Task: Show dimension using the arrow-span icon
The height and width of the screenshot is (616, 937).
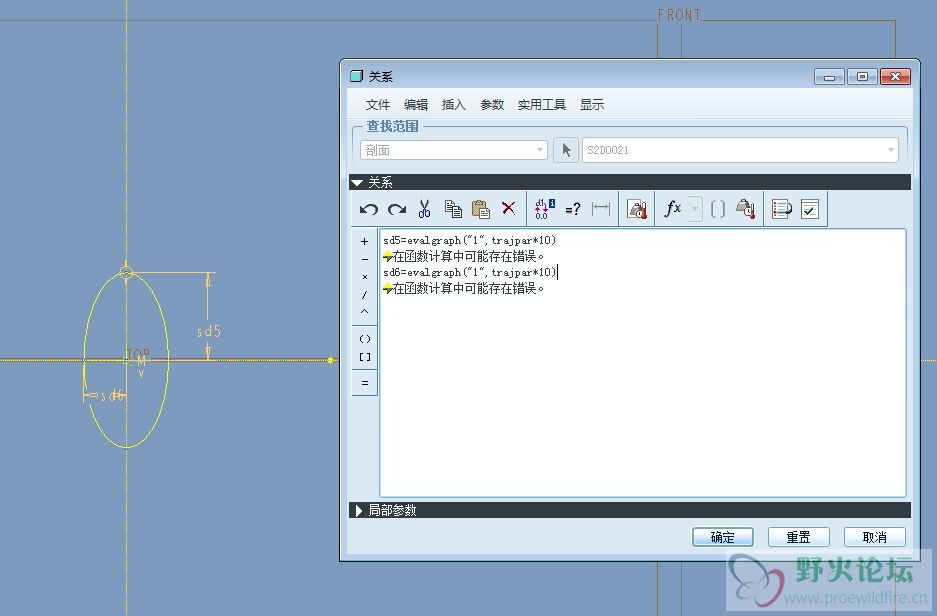Action: click(601, 209)
